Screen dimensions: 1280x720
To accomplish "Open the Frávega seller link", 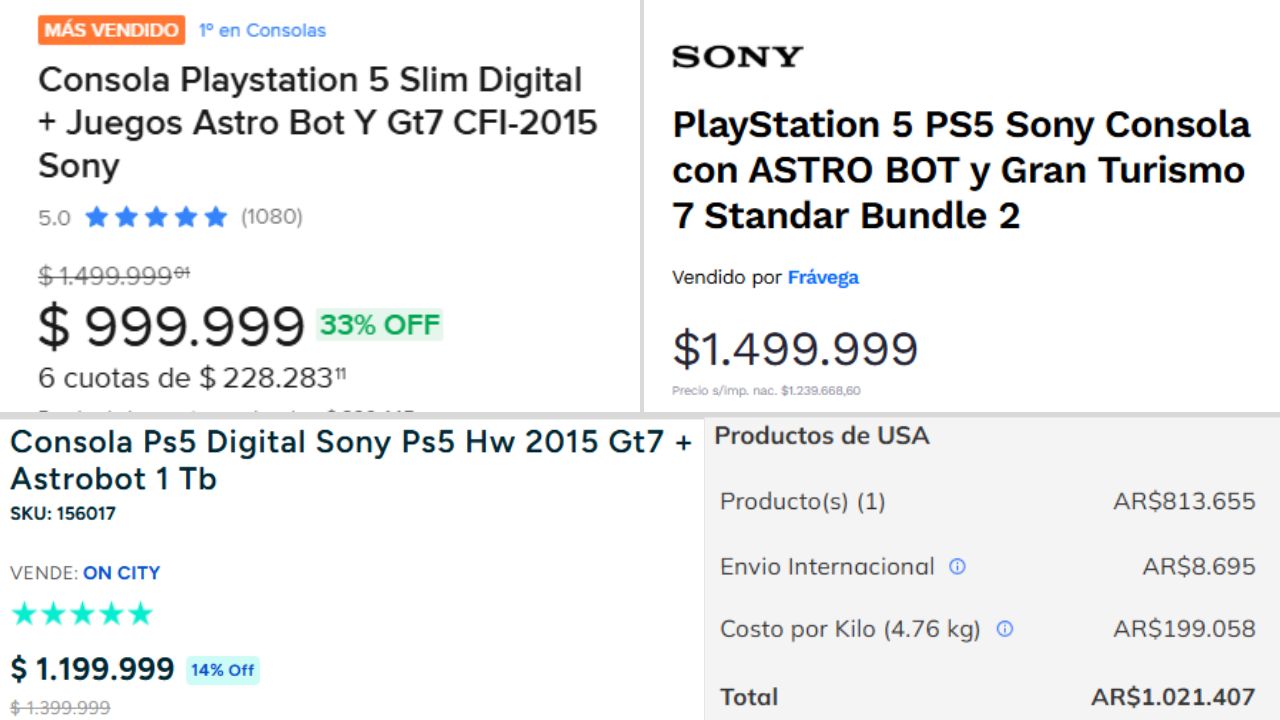I will tap(823, 277).
